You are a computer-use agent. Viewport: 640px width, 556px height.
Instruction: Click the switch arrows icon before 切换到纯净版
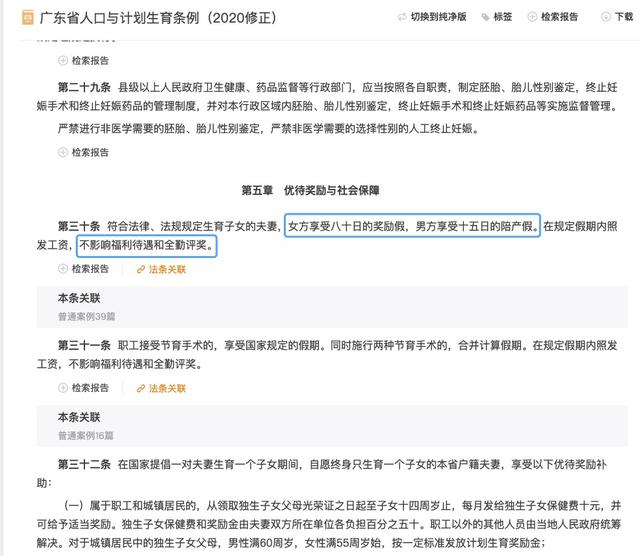point(402,17)
